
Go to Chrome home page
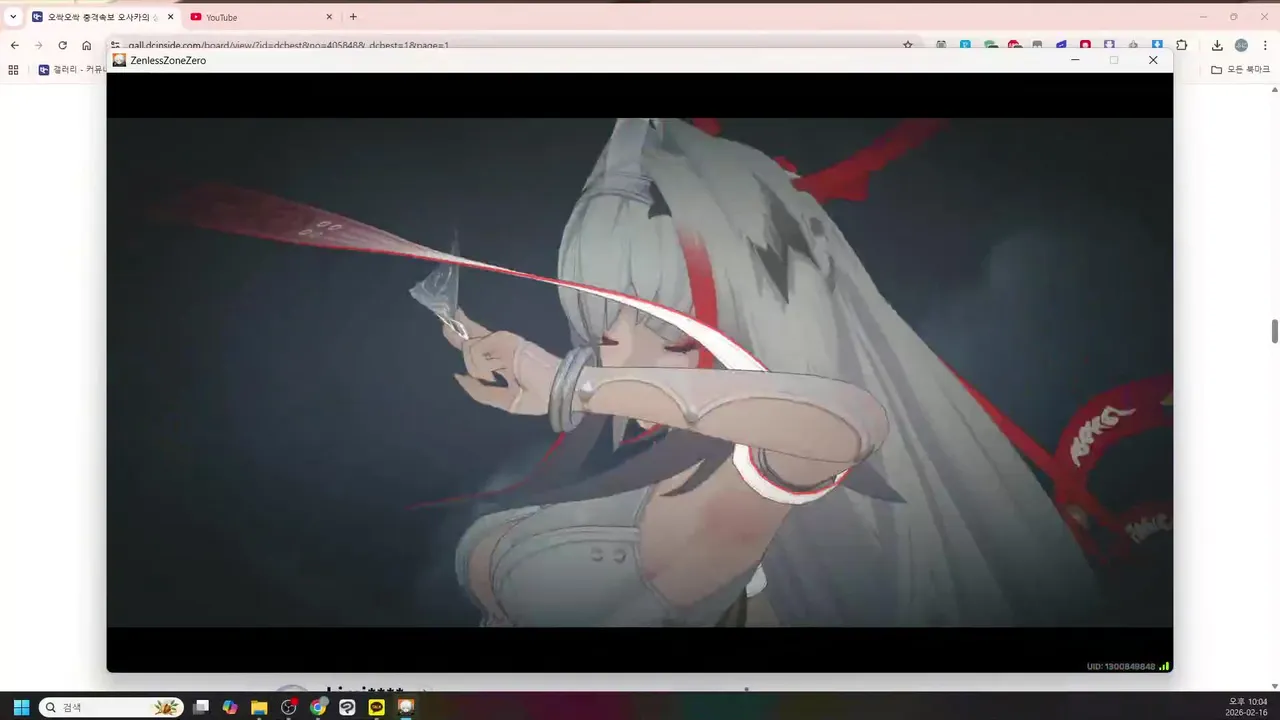click(87, 45)
